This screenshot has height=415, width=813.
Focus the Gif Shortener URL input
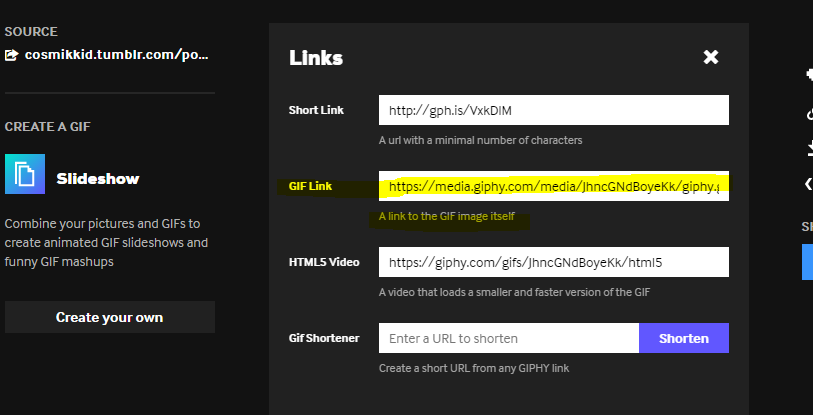coord(509,338)
